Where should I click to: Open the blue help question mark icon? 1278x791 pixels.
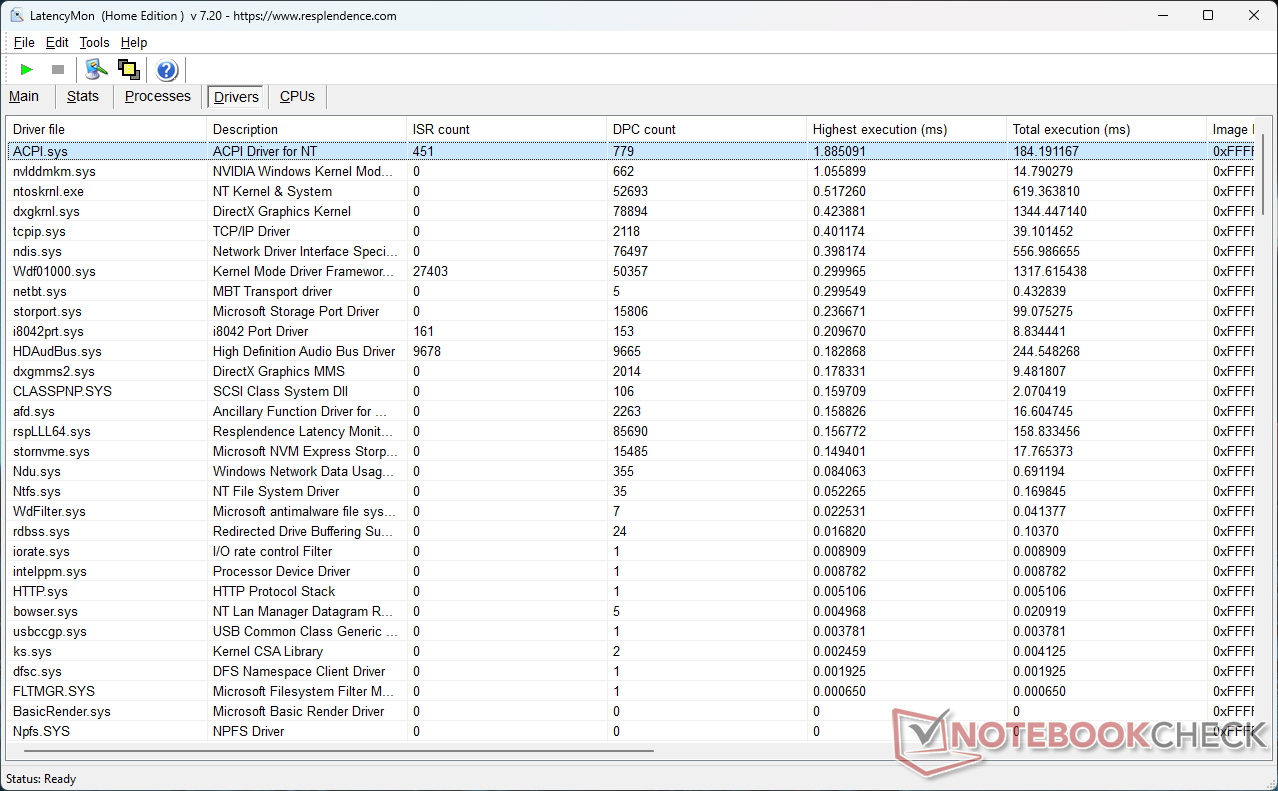[167, 69]
